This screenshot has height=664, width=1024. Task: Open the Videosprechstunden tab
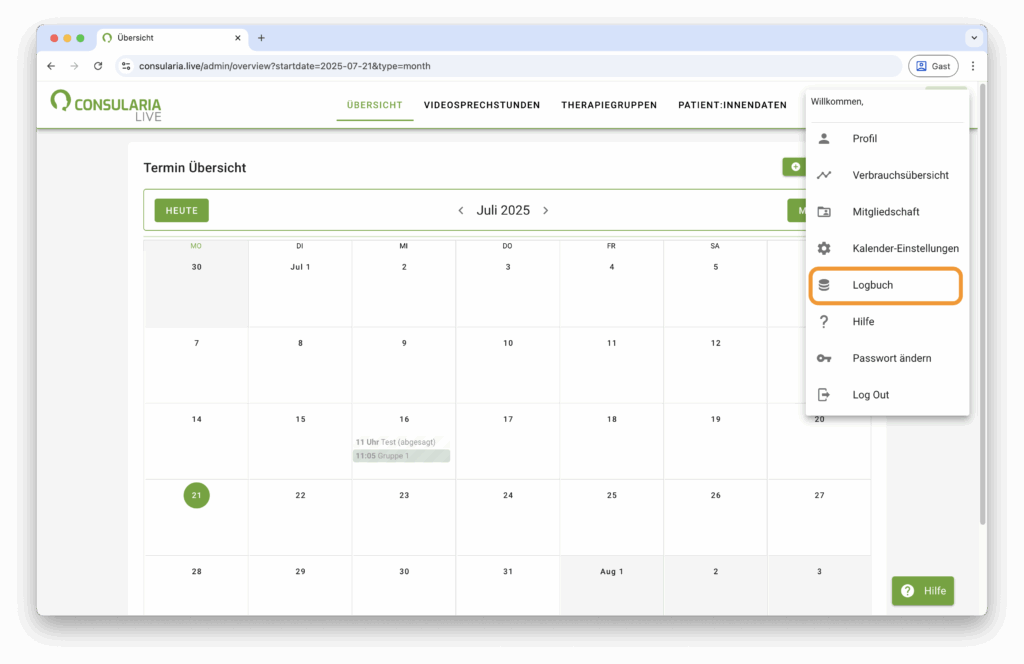point(481,105)
